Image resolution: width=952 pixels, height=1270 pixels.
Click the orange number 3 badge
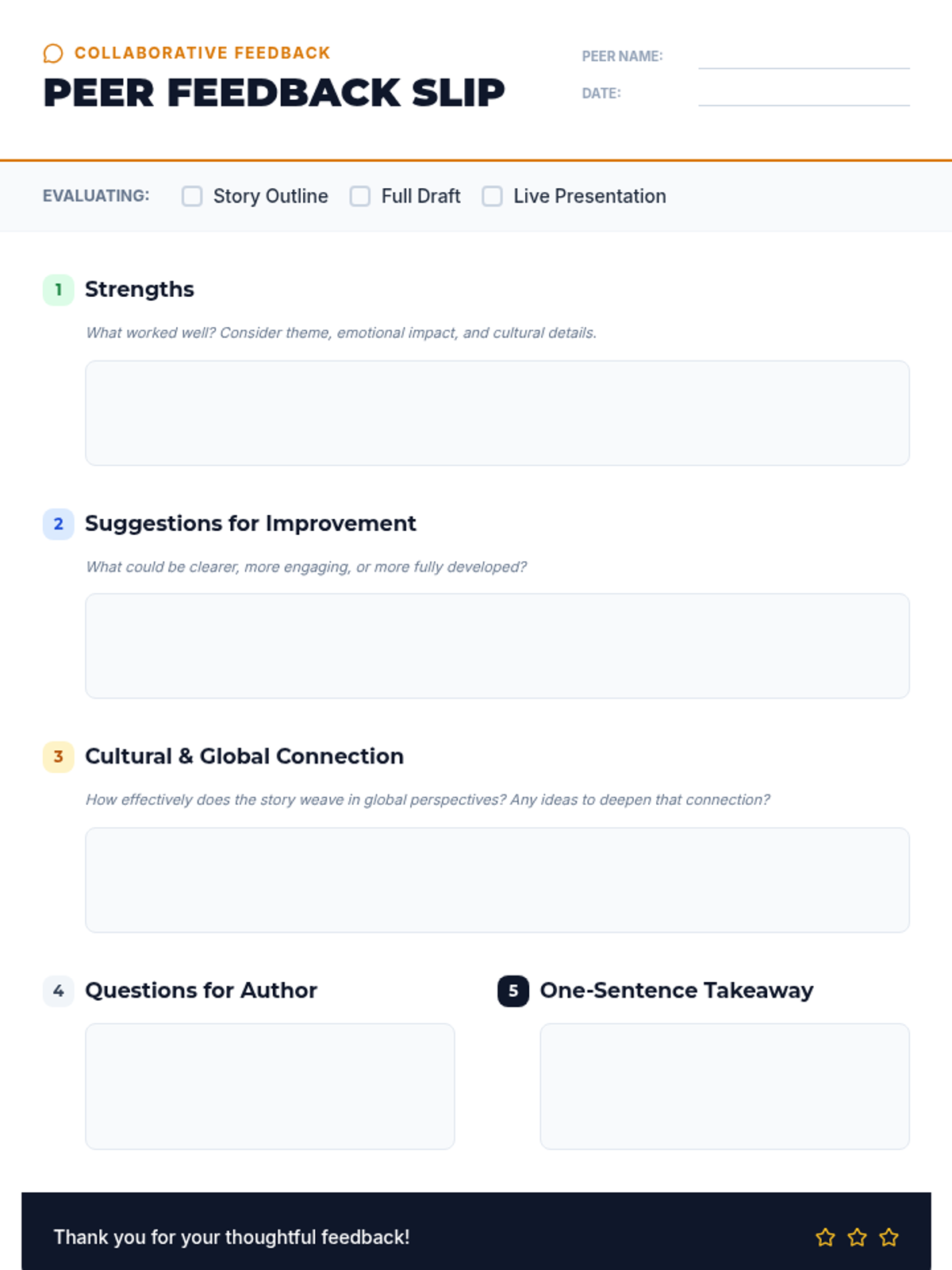pyautogui.click(x=58, y=756)
